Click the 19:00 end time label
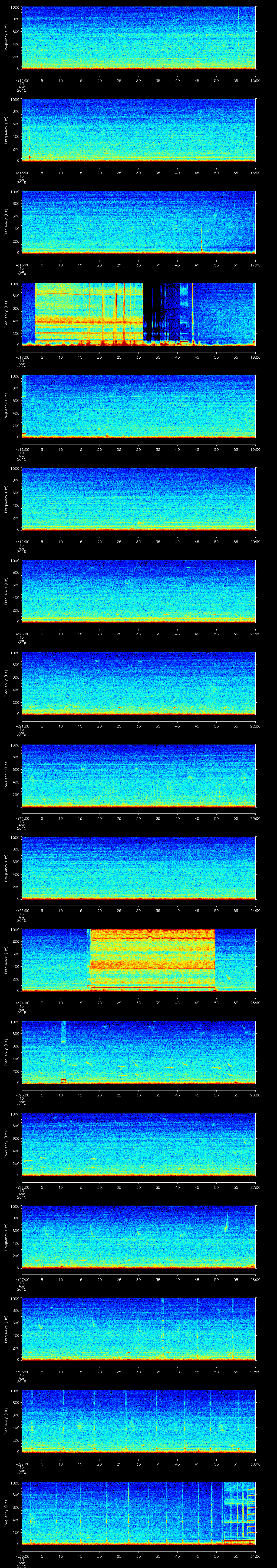This screenshot has height=1568, width=277. (256, 449)
